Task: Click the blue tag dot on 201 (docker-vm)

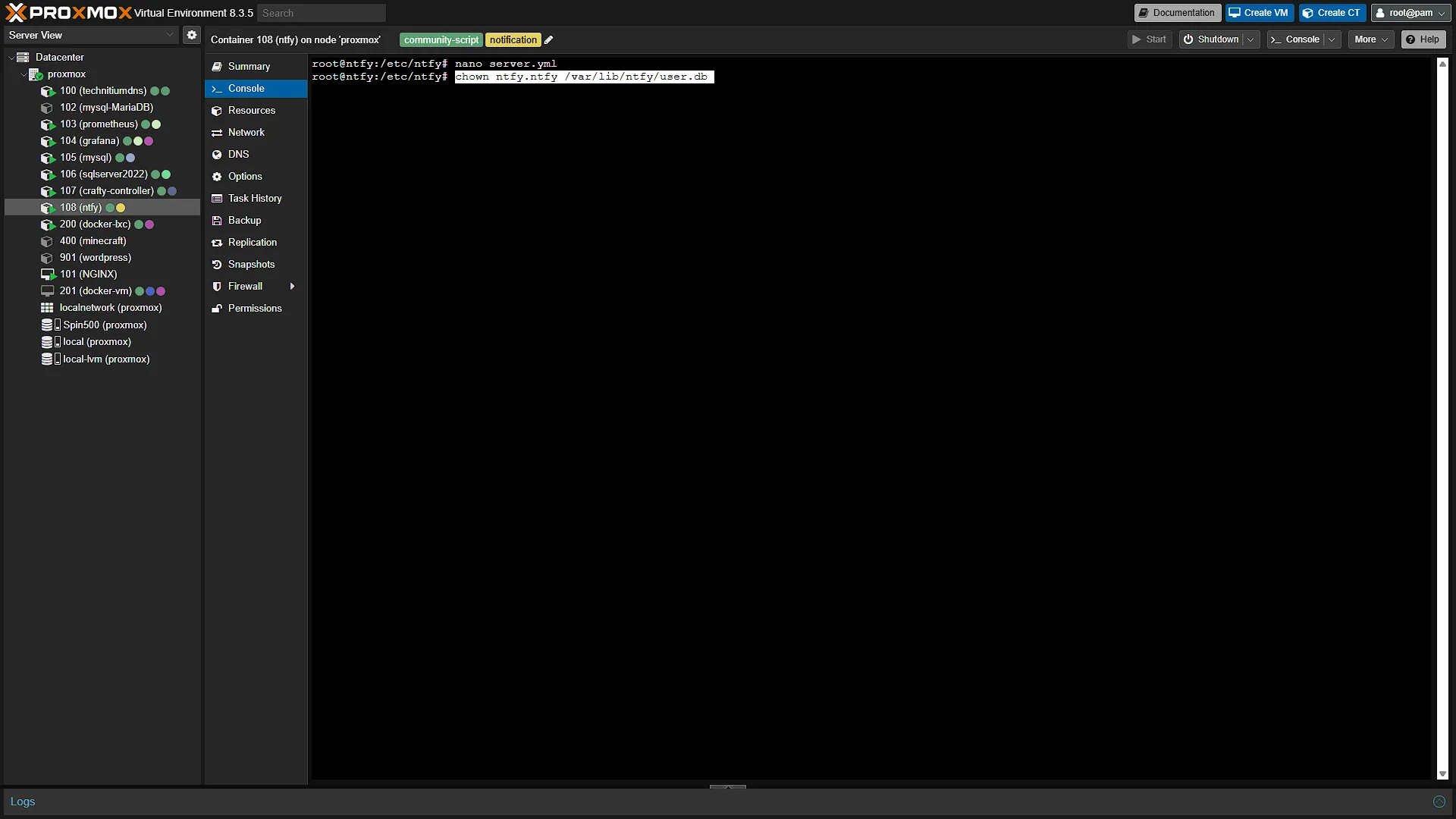Action: click(150, 291)
